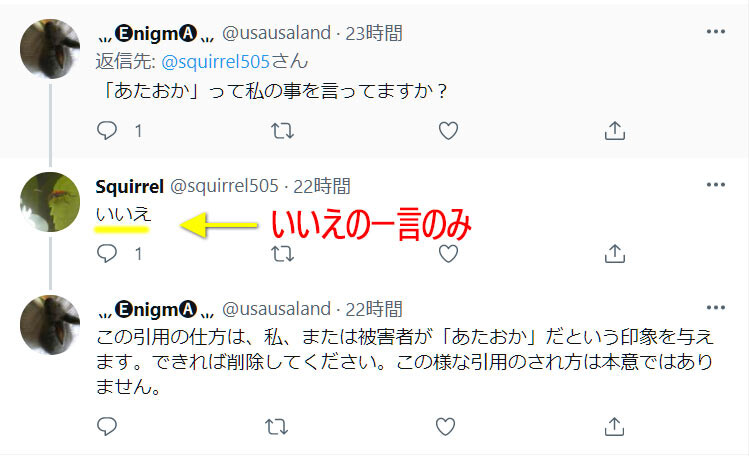This screenshot has height=456, width=749.
Task: Like the last EnigmA tweet about 引用
Action: [x=445, y=426]
